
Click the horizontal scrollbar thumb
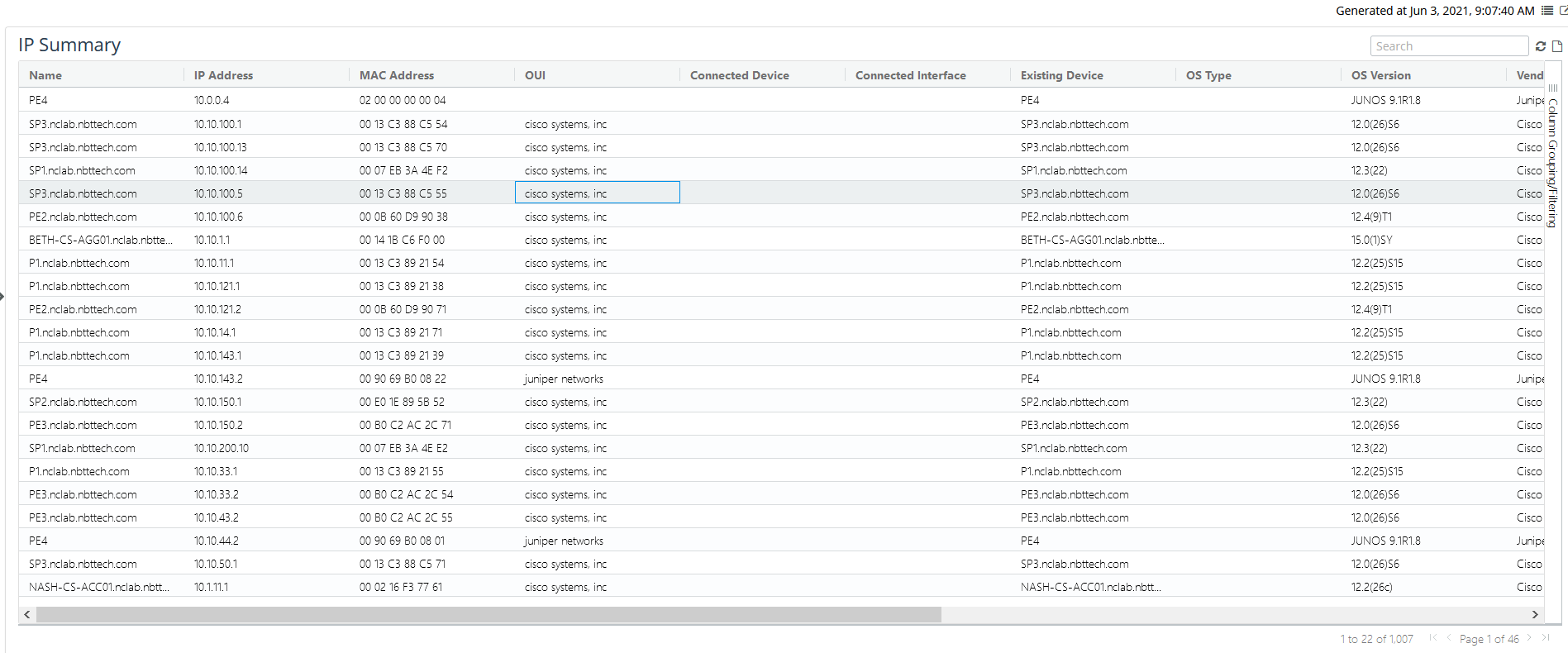pos(488,615)
